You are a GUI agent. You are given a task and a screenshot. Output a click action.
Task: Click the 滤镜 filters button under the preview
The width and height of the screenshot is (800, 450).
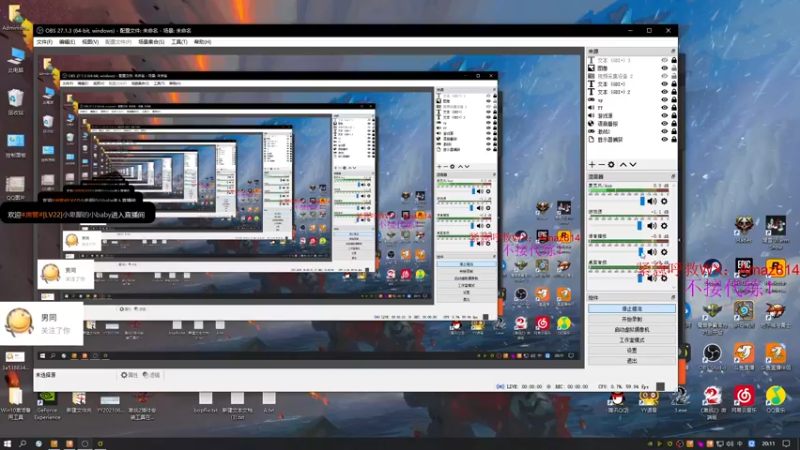[151, 375]
